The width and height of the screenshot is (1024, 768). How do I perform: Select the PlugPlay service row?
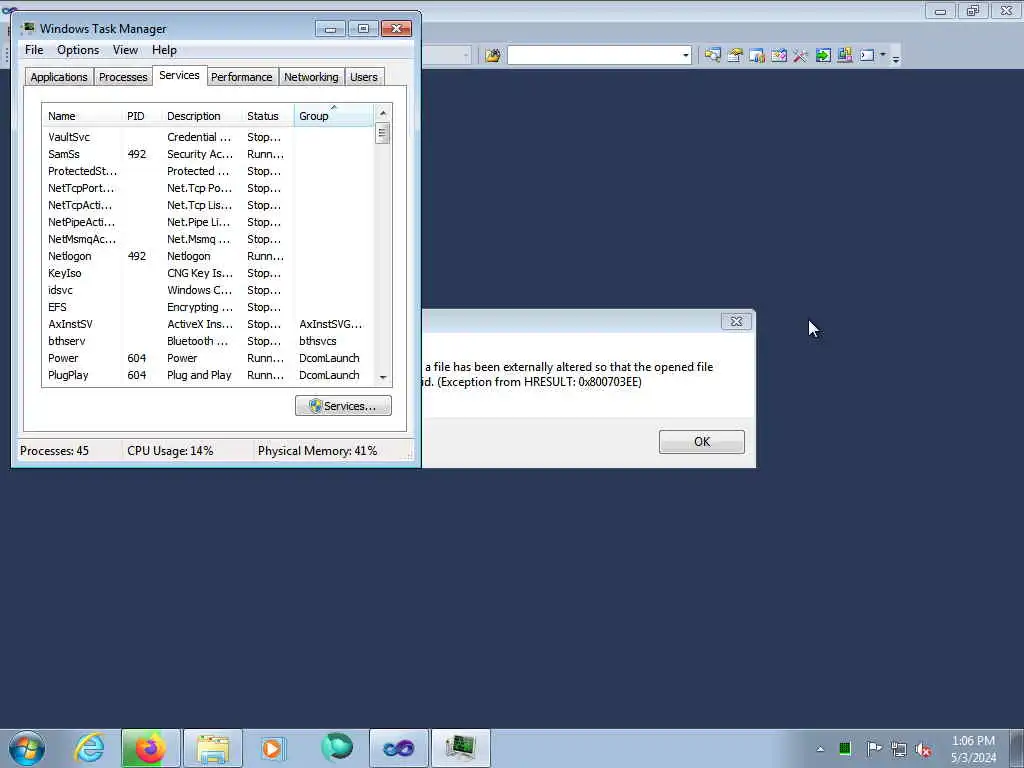click(x=208, y=375)
